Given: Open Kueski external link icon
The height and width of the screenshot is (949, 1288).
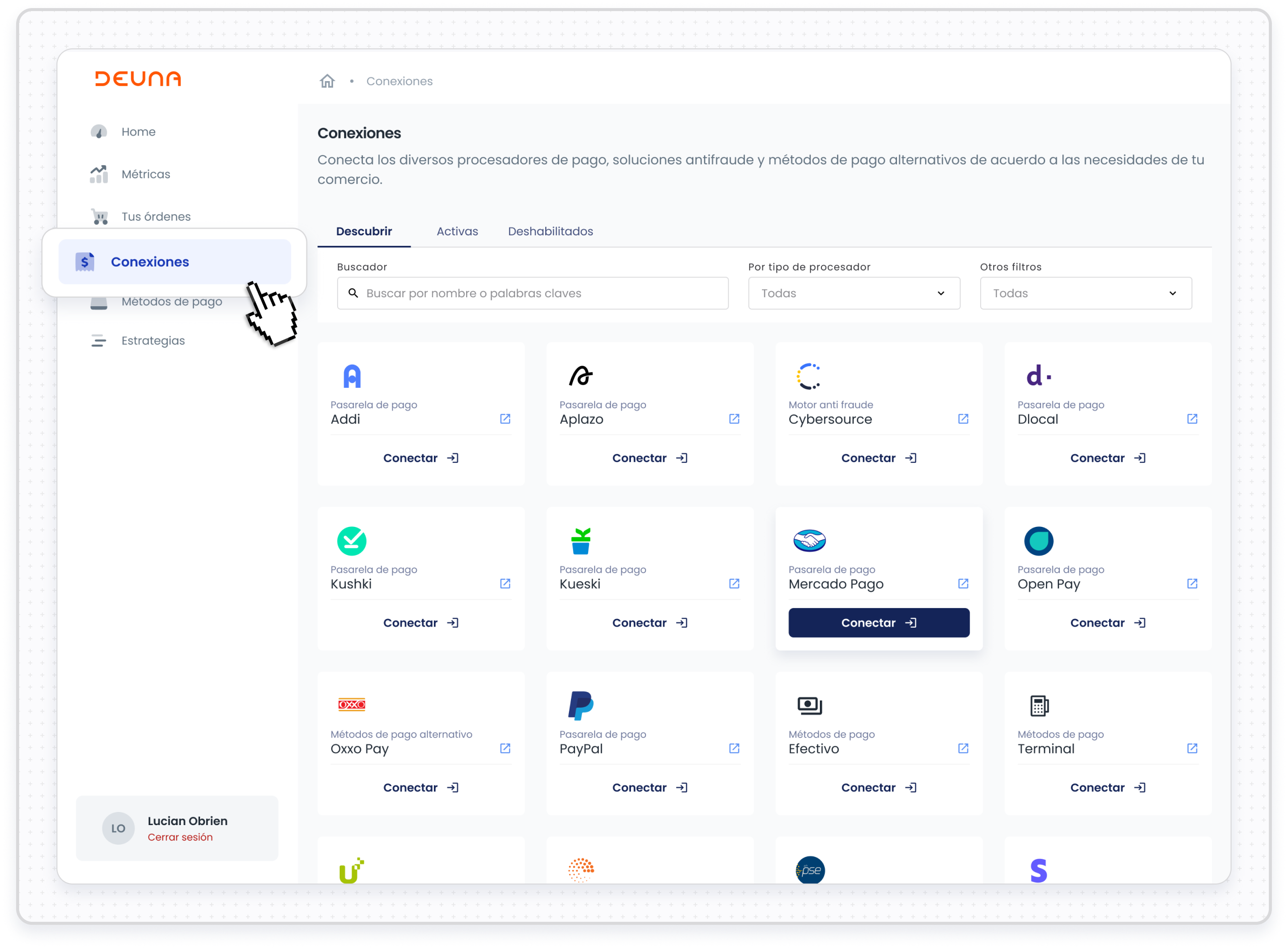Looking at the screenshot, I should click(734, 584).
